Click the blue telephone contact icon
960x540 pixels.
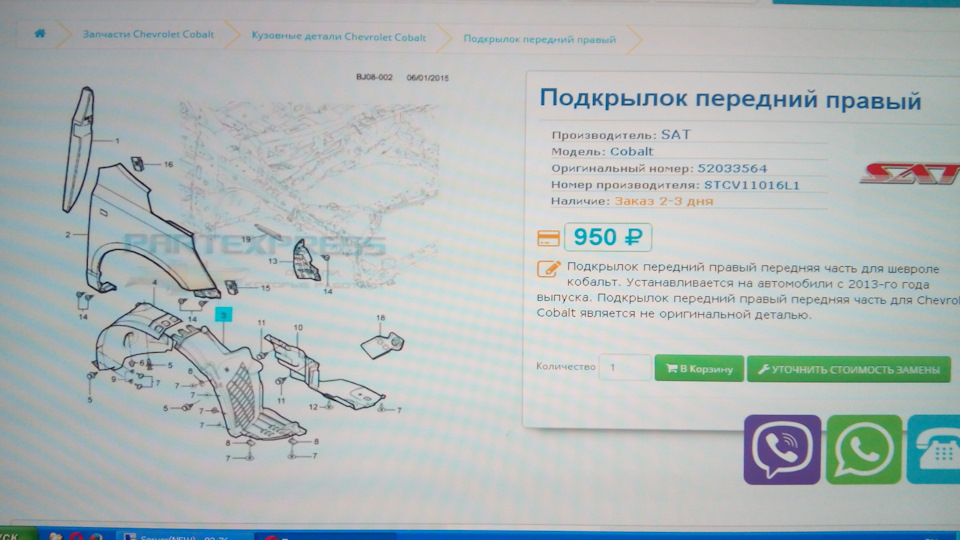pos(934,449)
